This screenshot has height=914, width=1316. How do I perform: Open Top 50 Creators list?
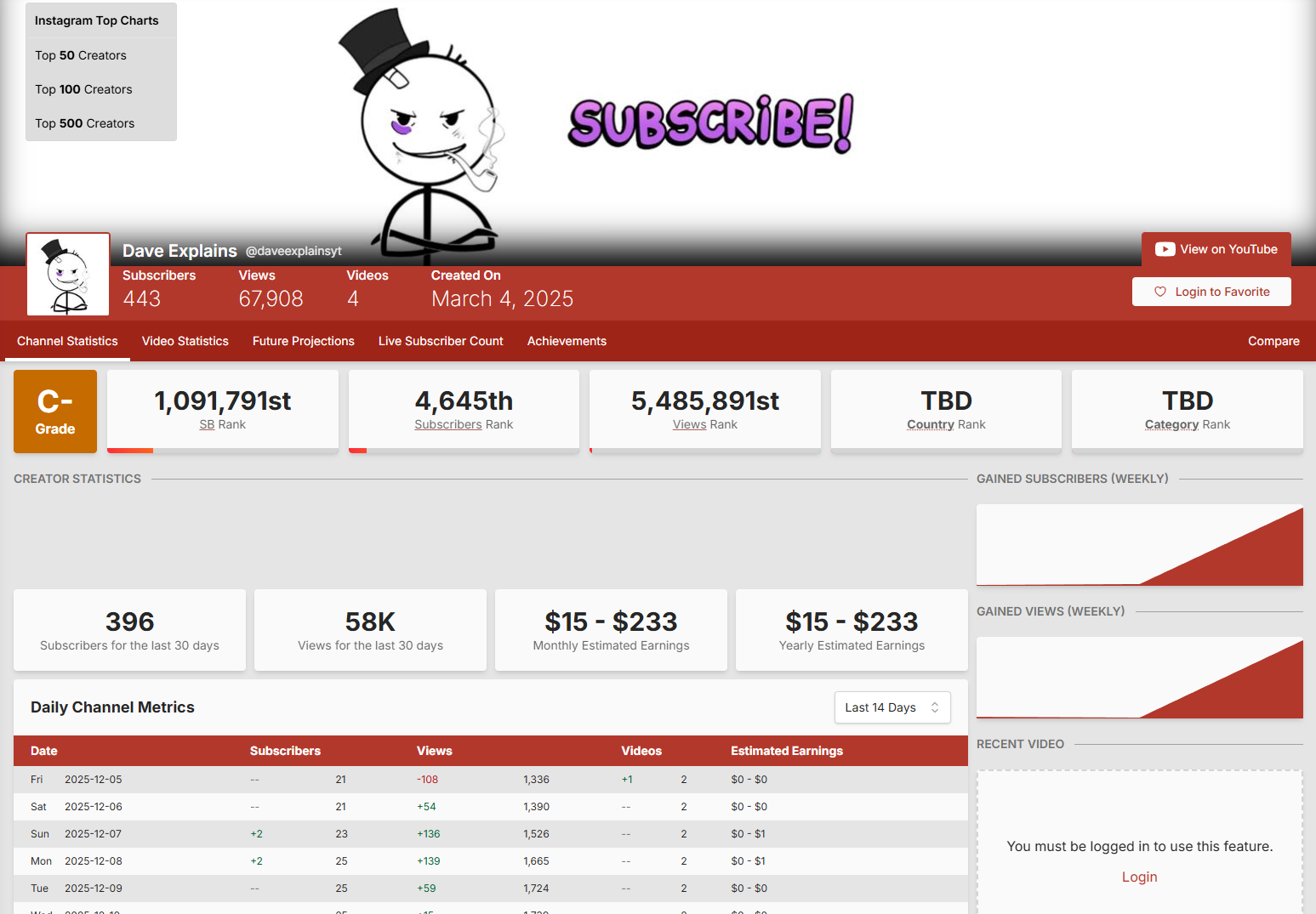(81, 55)
